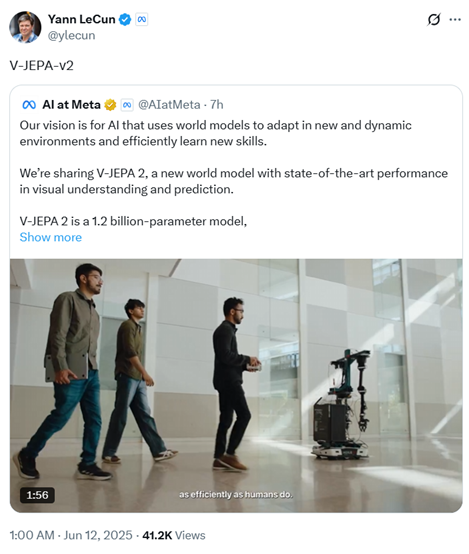469x554 pixels.
Task: Click Meta affiliation badge beside Yann LeCun
Action: coord(142,19)
